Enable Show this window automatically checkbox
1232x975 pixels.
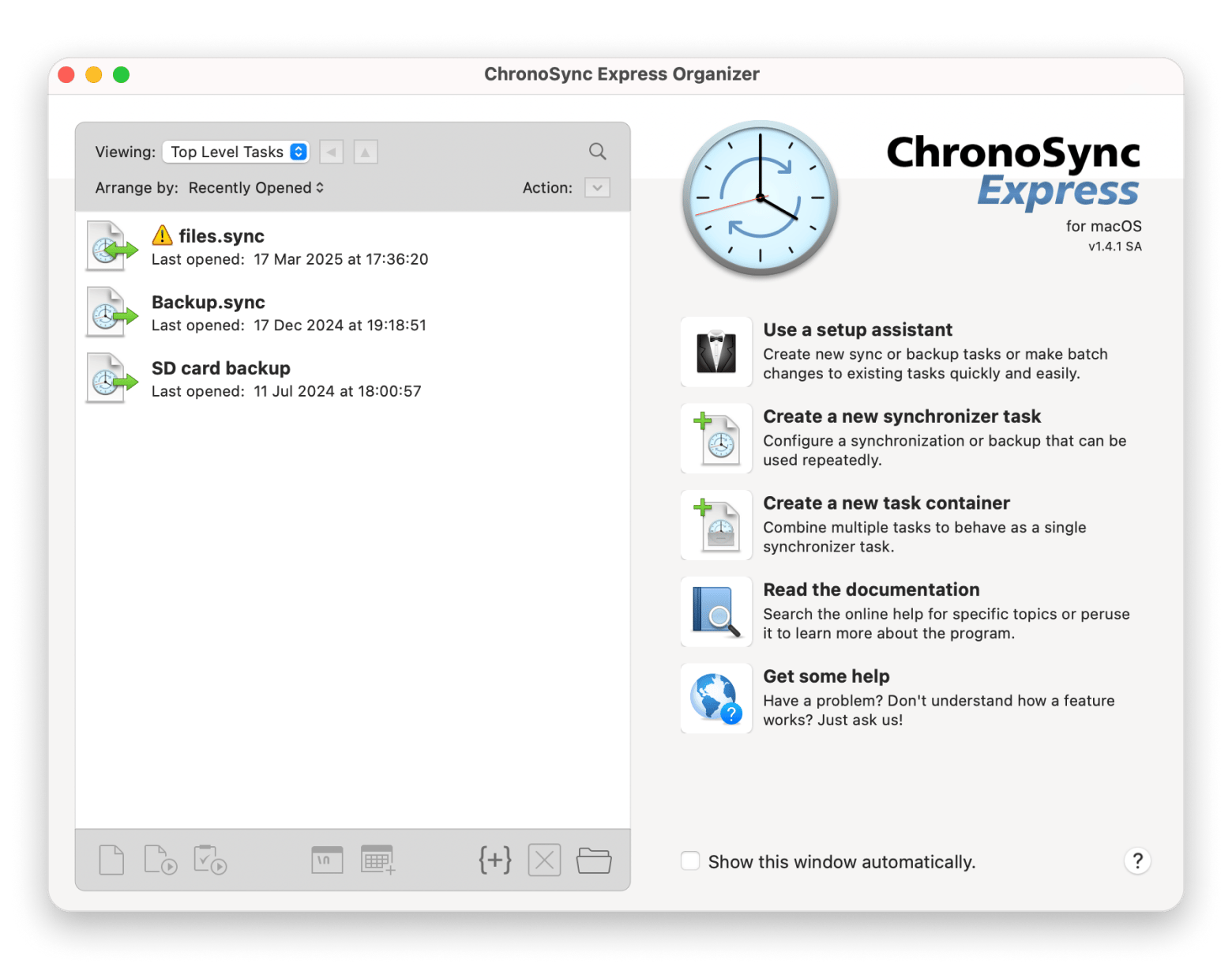[x=690, y=861]
